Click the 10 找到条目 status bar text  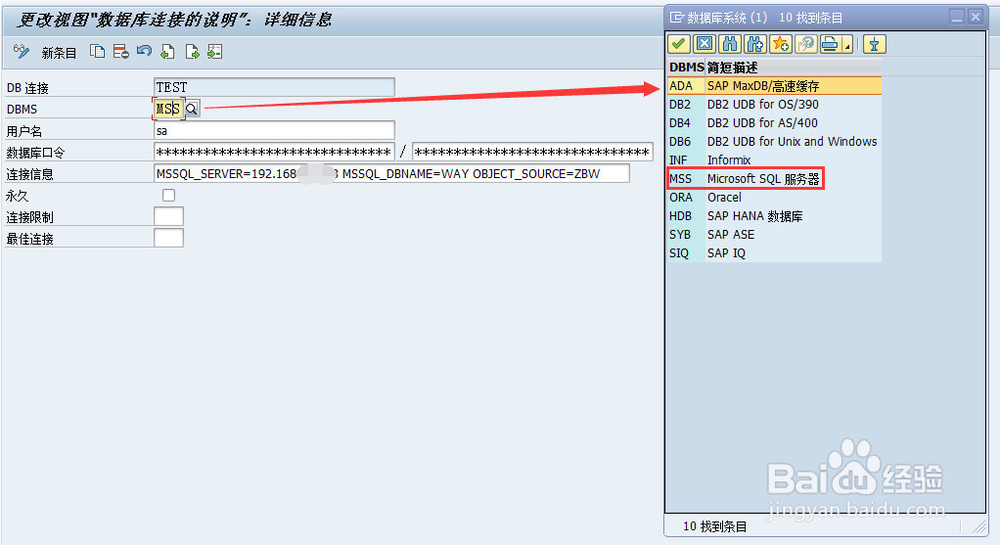coord(715,527)
